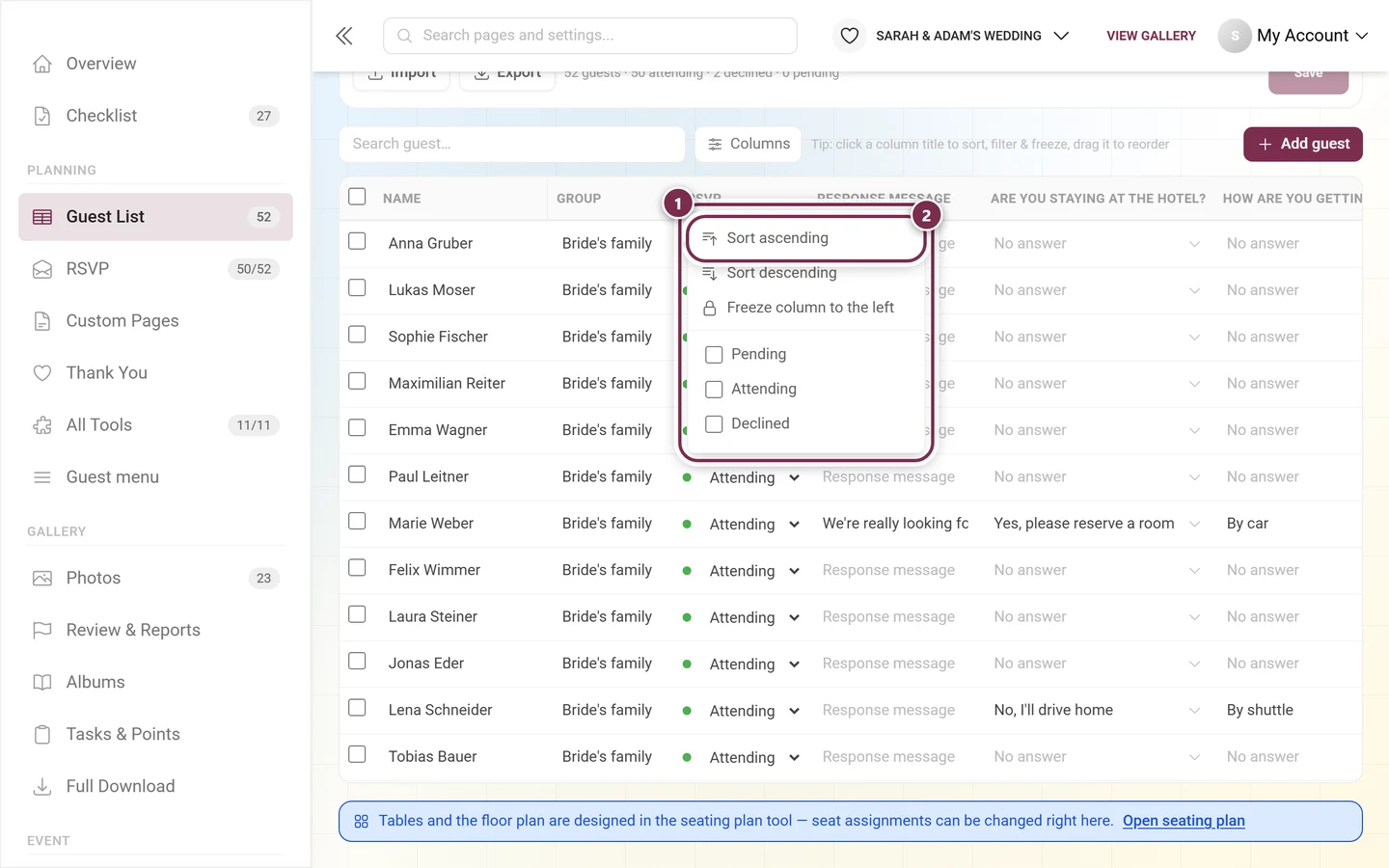
Task: Select the checkbox for Anna Gruber
Action: (x=357, y=241)
